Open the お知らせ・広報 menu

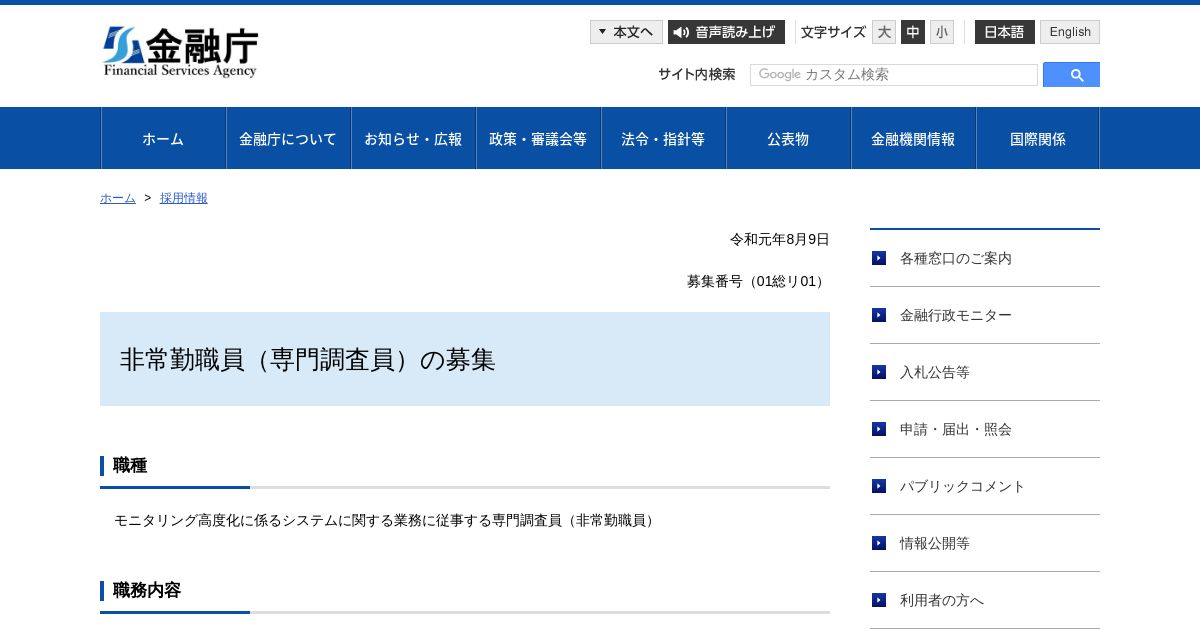414,138
